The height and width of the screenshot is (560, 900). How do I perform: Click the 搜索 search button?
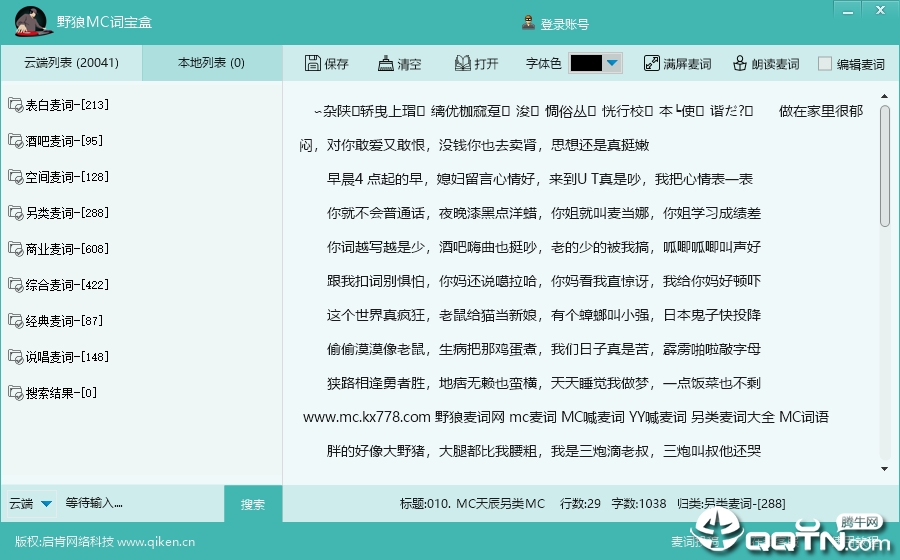click(x=253, y=504)
